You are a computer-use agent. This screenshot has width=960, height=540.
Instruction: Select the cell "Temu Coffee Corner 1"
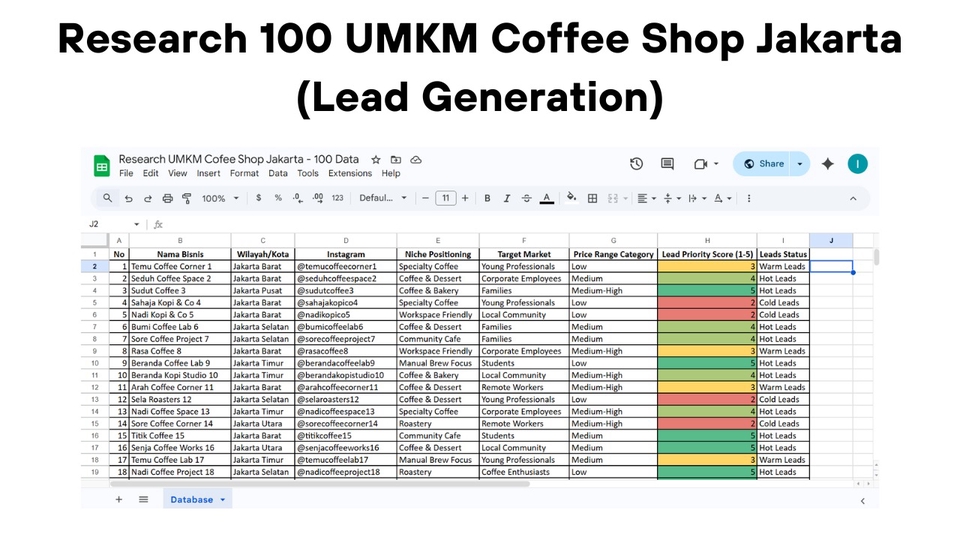(180, 267)
